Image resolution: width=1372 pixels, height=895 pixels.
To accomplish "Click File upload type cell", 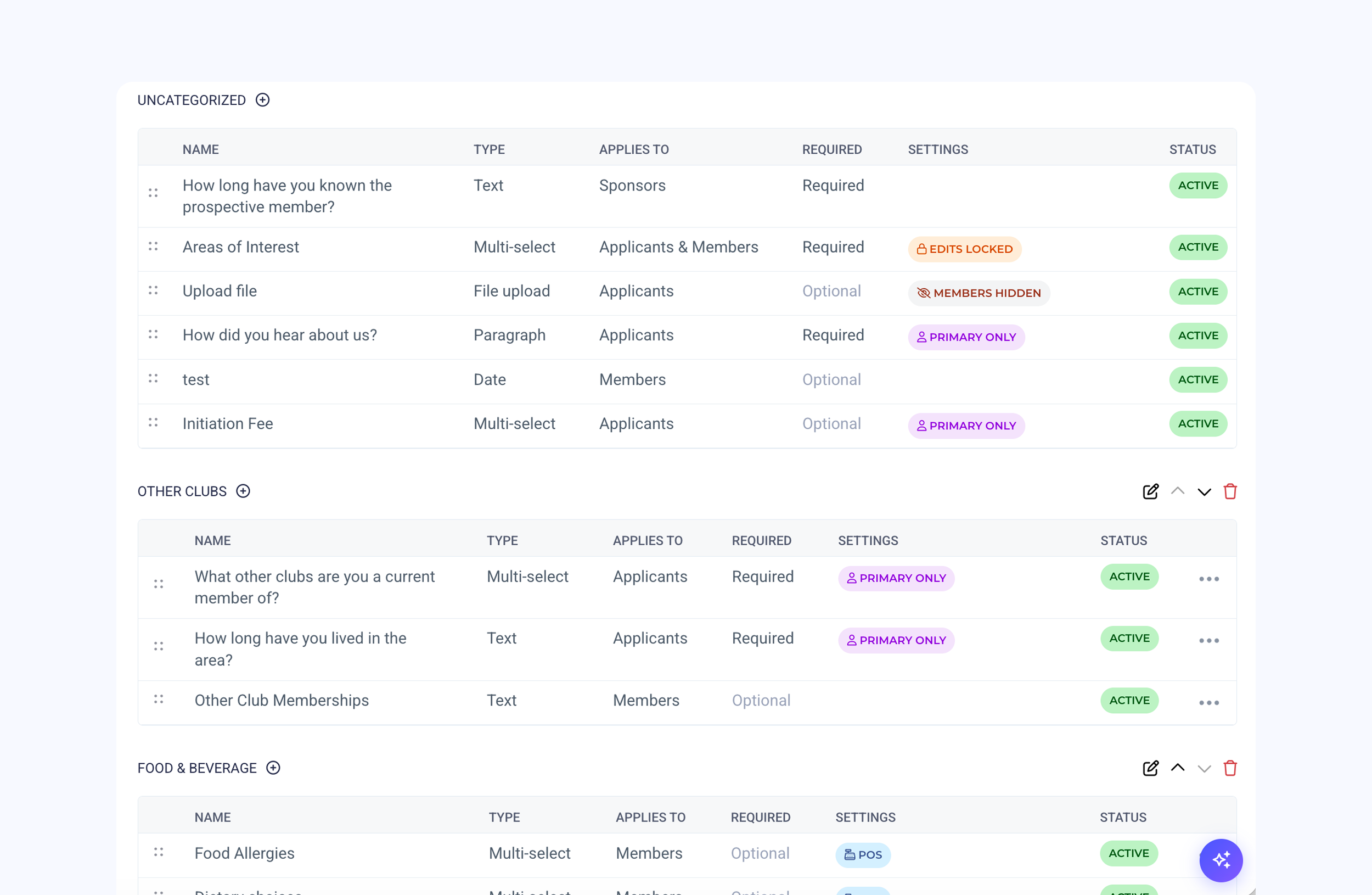I will click(511, 290).
